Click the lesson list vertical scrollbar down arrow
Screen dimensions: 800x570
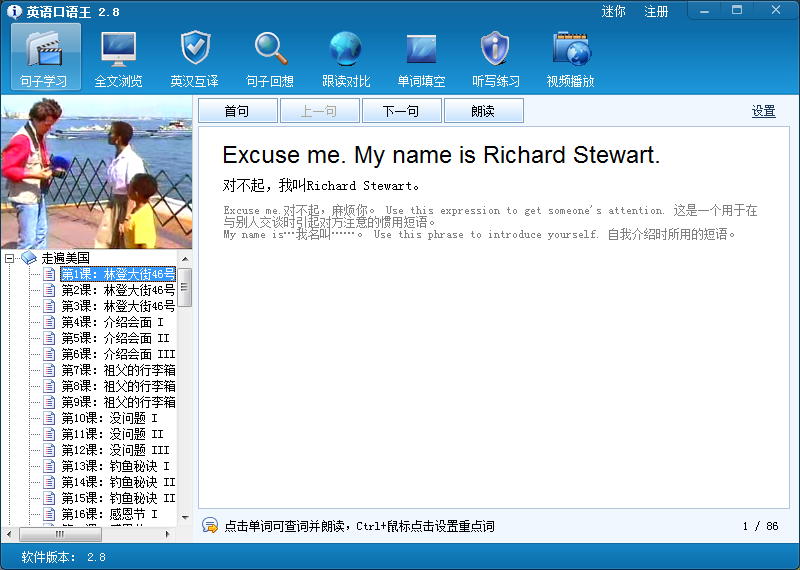pyautogui.click(x=185, y=517)
